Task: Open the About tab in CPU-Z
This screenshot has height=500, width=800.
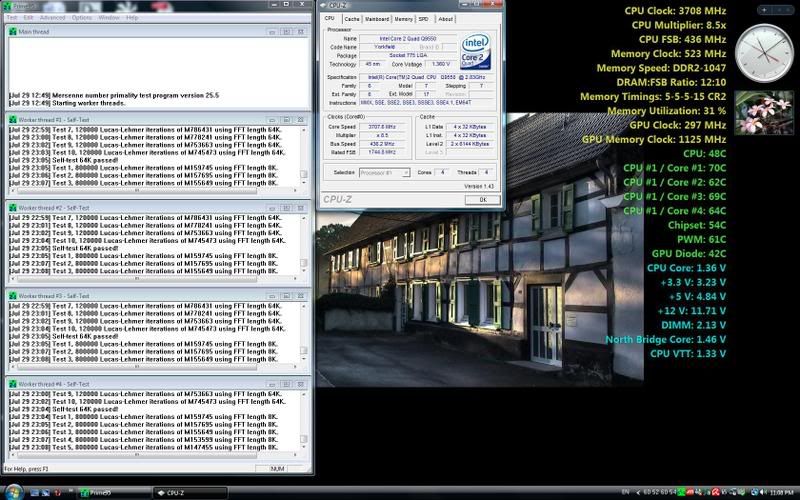Action: point(445,18)
